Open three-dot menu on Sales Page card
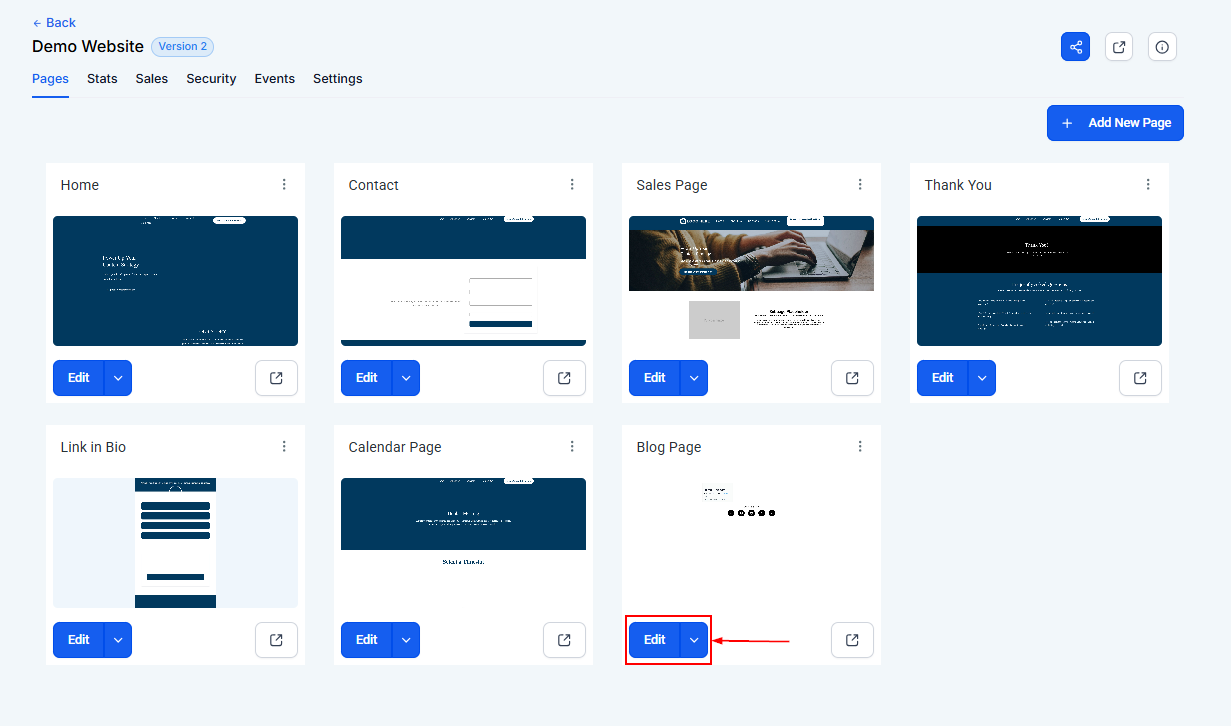Image resolution: width=1231 pixels, height=726 pixels. (860, 185)
